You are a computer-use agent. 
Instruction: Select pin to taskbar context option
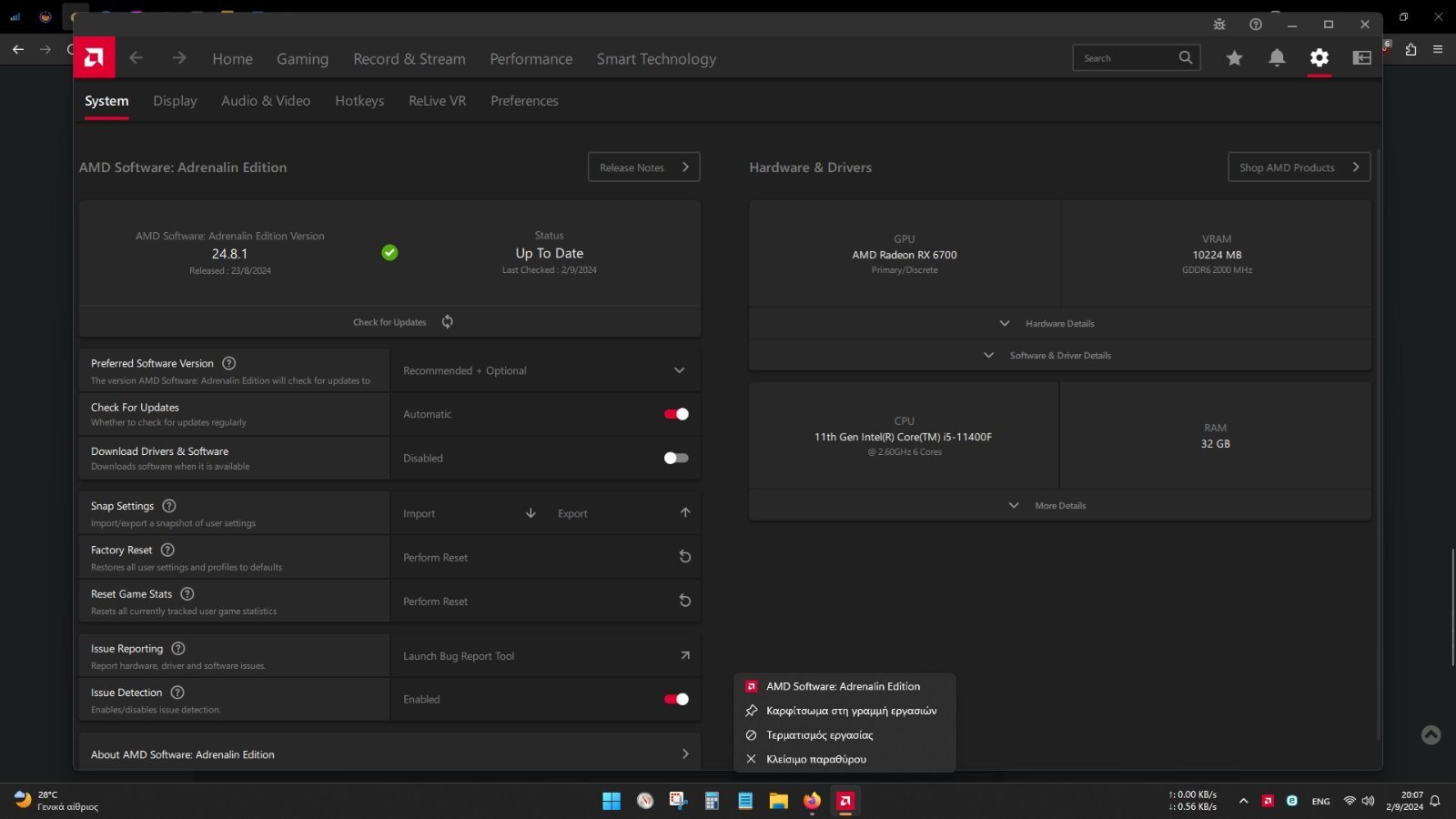pos(844,711)
